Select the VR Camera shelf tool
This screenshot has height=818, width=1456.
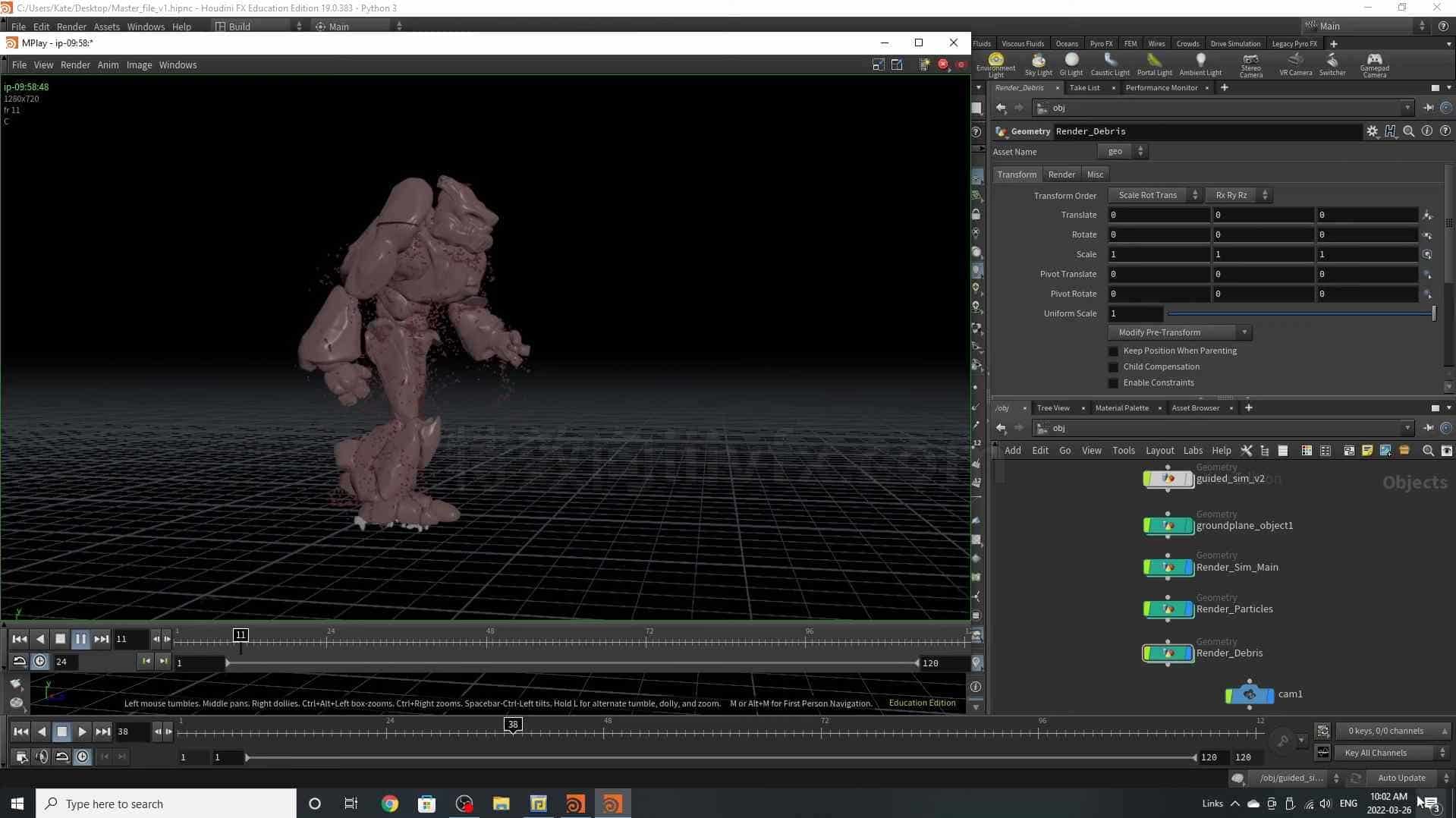tap(1295, 64)
